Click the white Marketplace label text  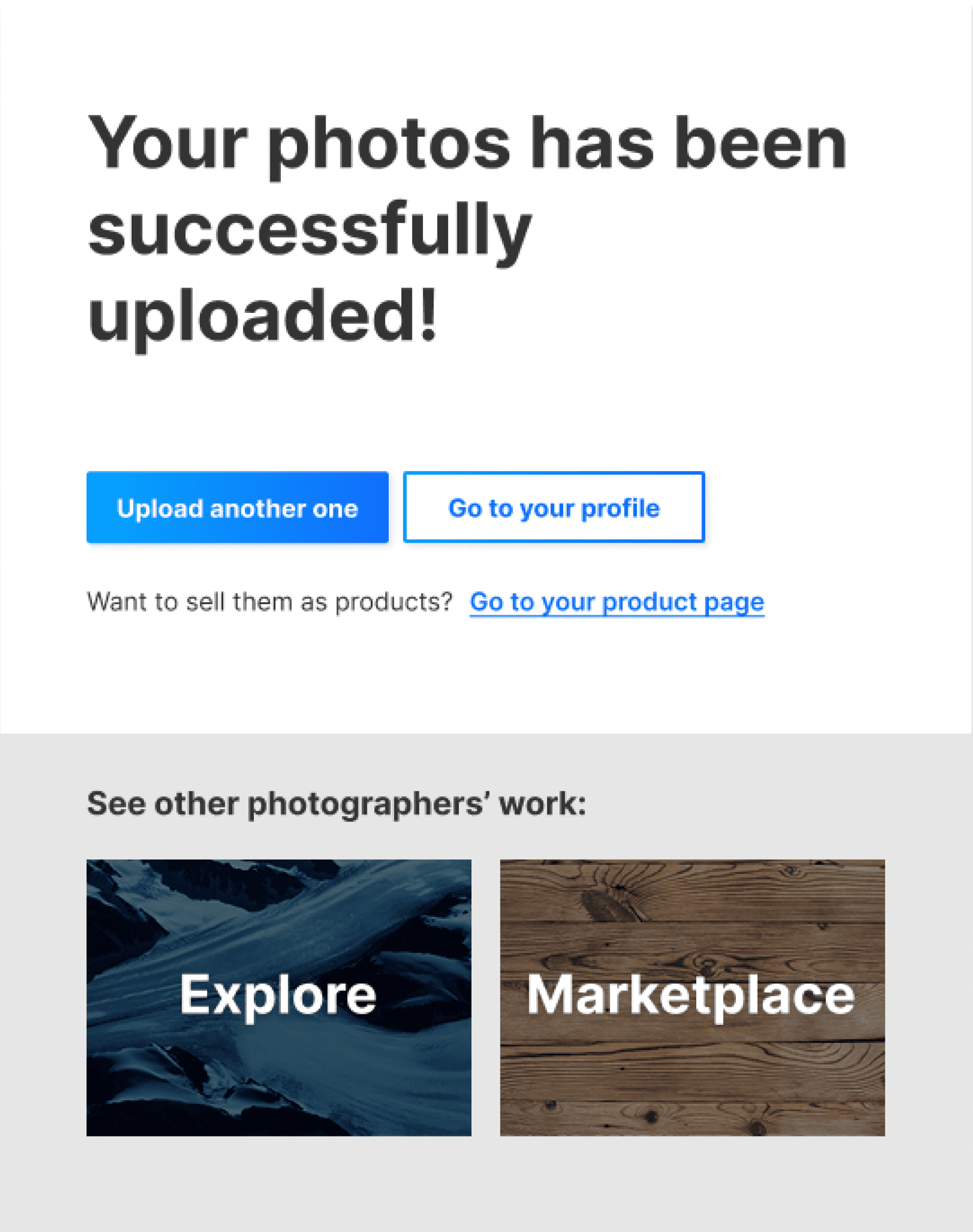pos(691,996)
